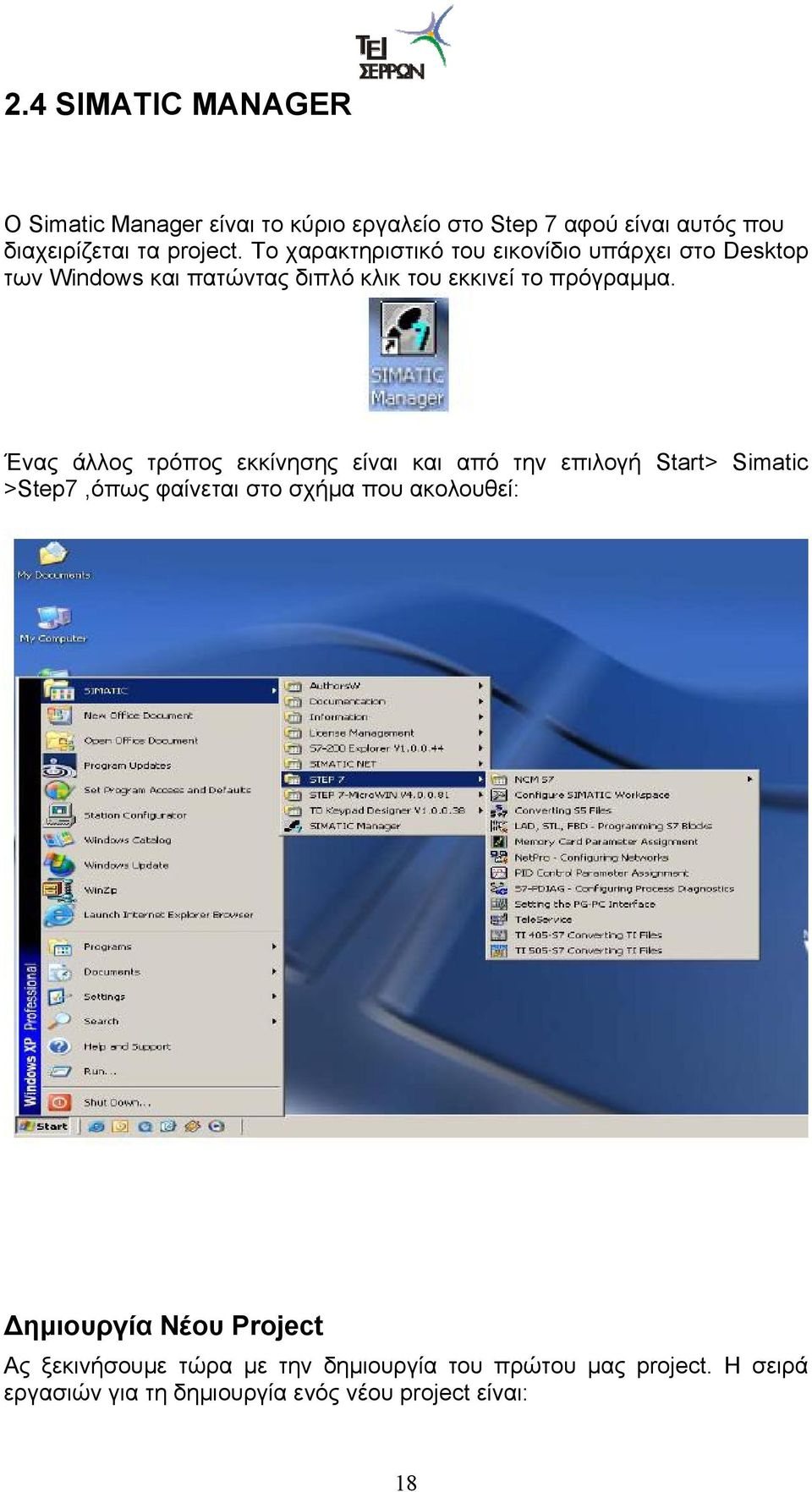The image size is (812, 1492).
Task: Click the Set Program Access and Defaults icon
Action: pyautogui.click(x=58, y=791)
